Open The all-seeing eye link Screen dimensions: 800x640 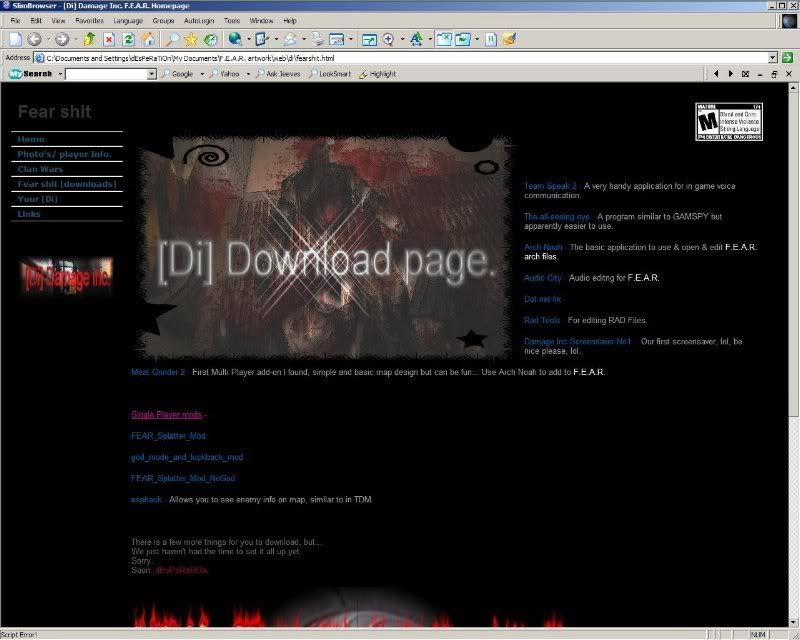click(x=557, y=217)
